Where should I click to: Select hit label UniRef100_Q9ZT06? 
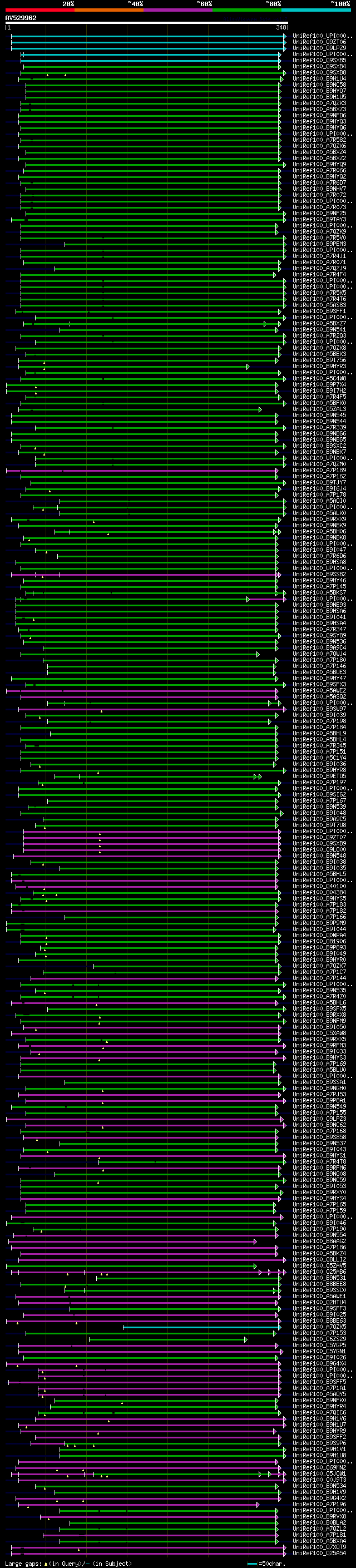point(319,43)
